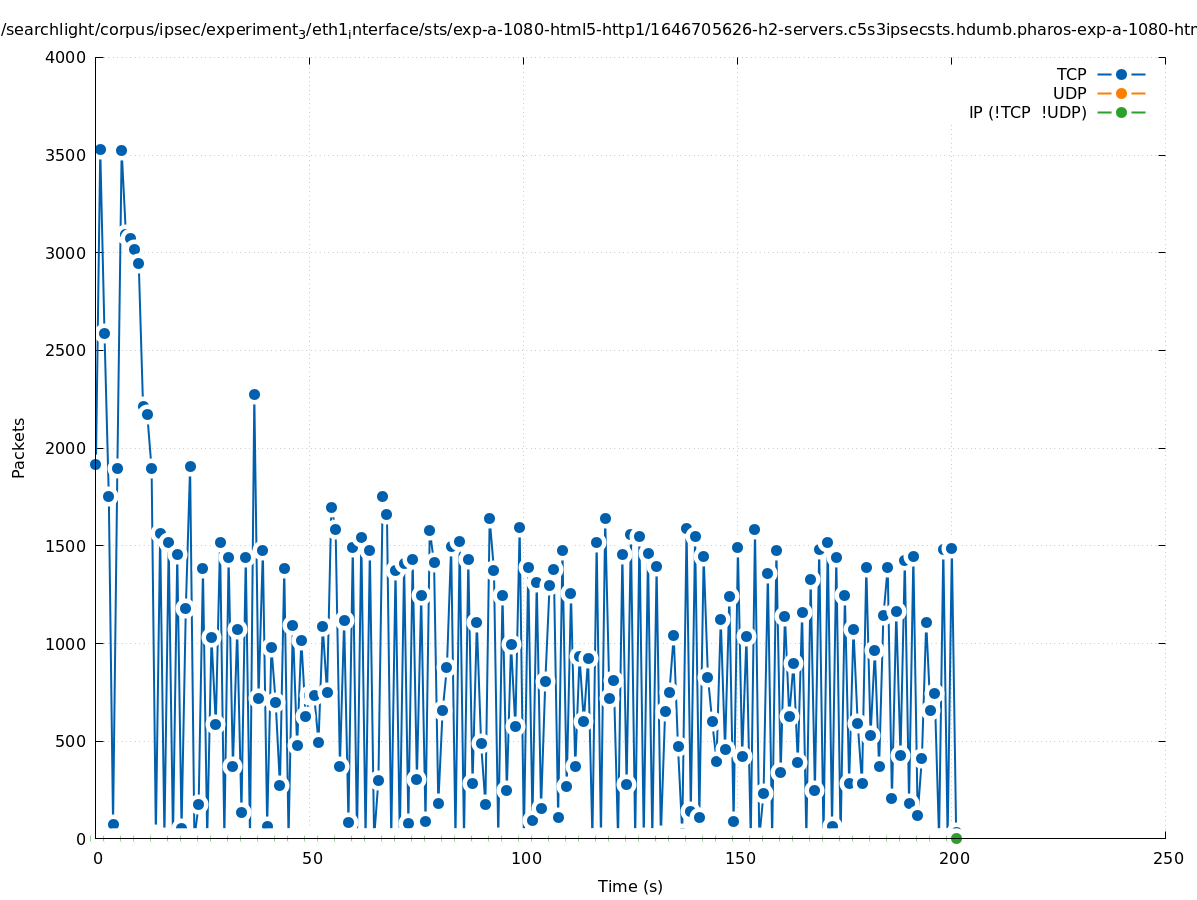Image resolution: width=1197 pixels, height=900 pixels.
Task: Click the 150 x-axis tick label
Action: click(738, 859)
